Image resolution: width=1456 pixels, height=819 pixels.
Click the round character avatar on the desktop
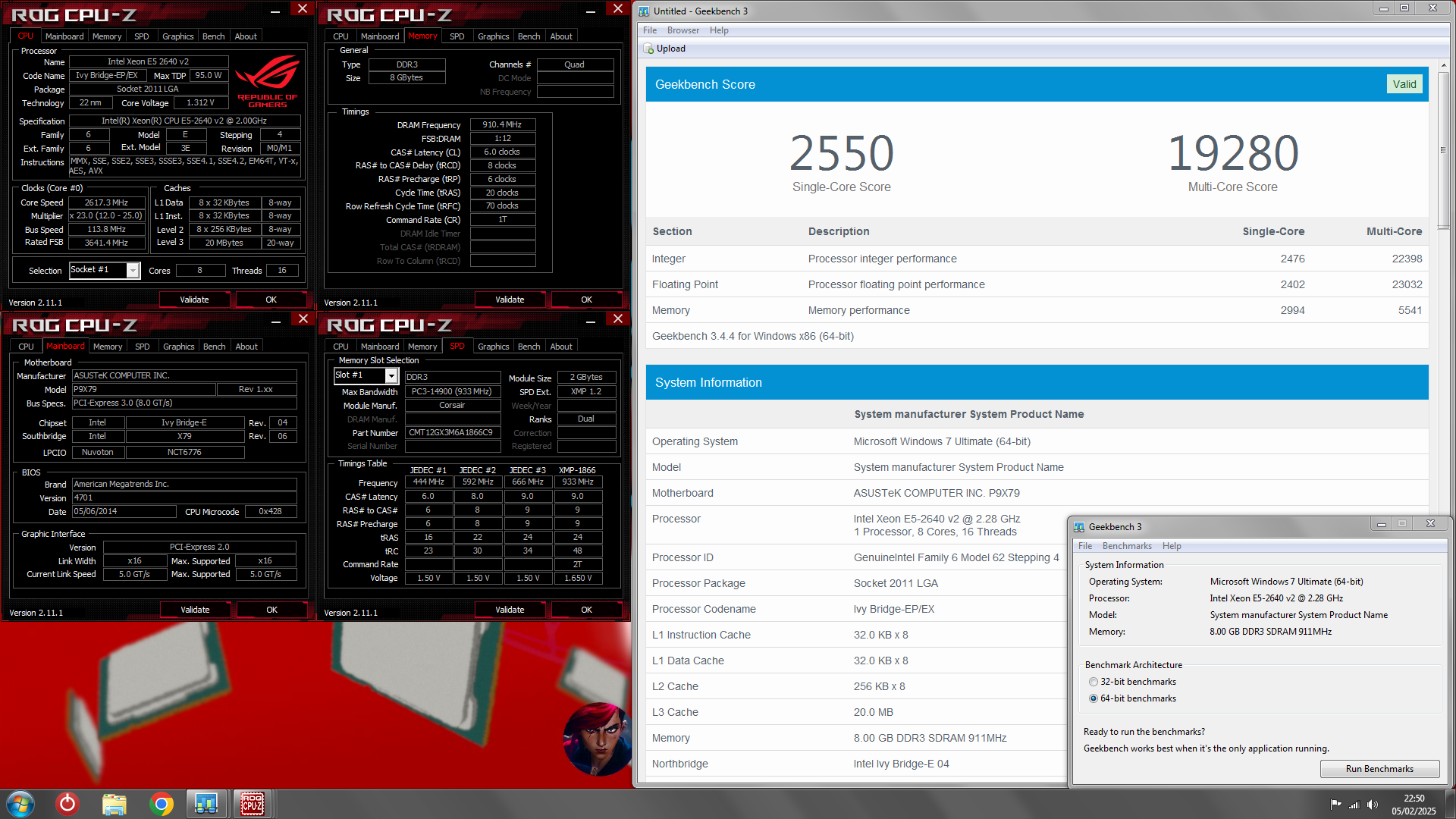[597, 739]
